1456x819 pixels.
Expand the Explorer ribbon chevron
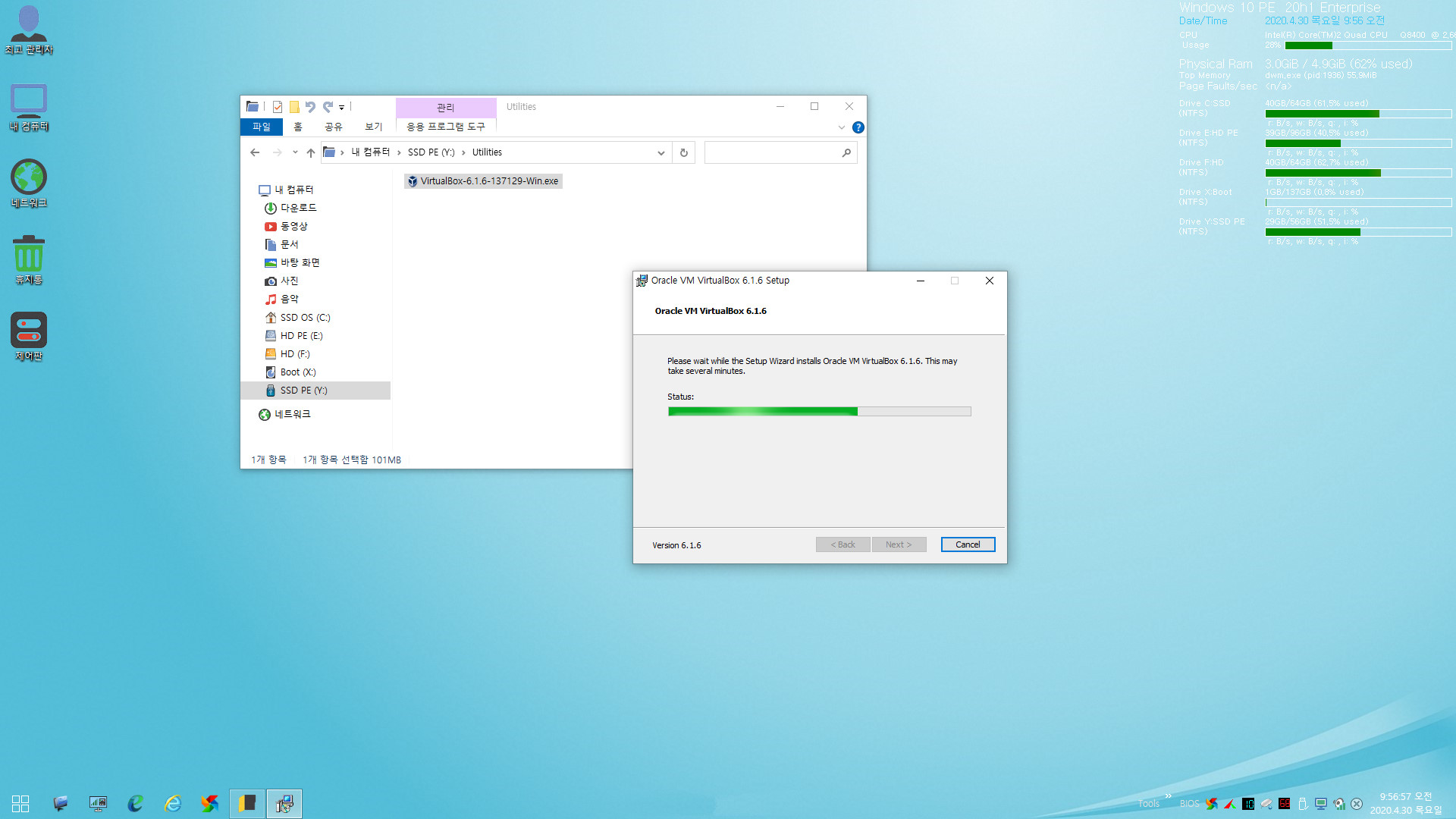[x=841, y=127]
